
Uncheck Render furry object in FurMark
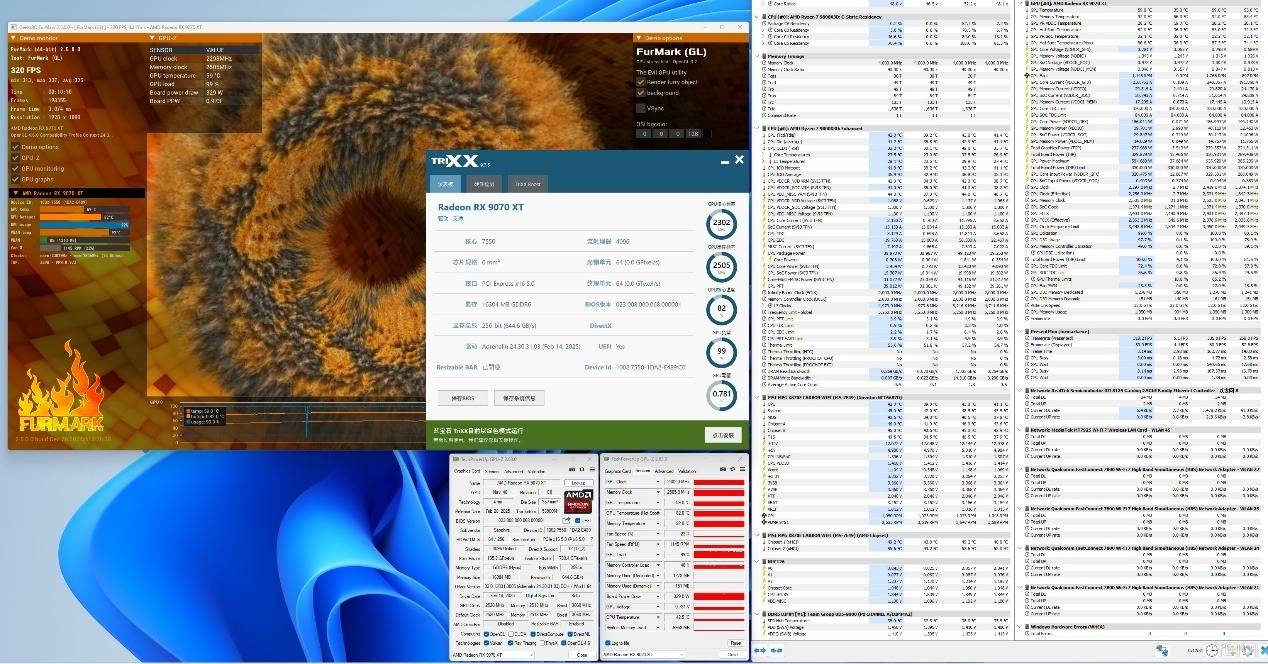pyautogui.click(x=641, y=82)
